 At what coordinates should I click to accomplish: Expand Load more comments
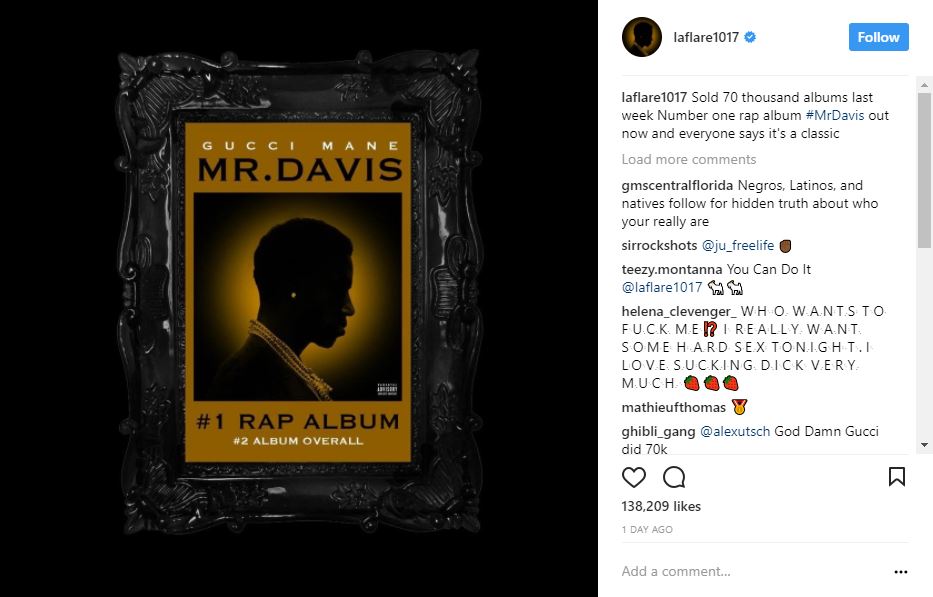(x=688, y=160)
